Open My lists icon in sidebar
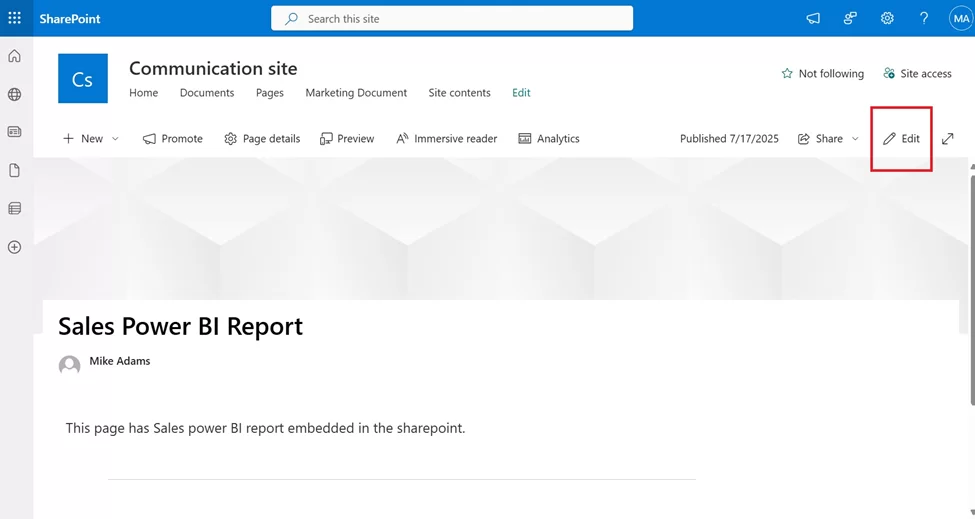 14,208
